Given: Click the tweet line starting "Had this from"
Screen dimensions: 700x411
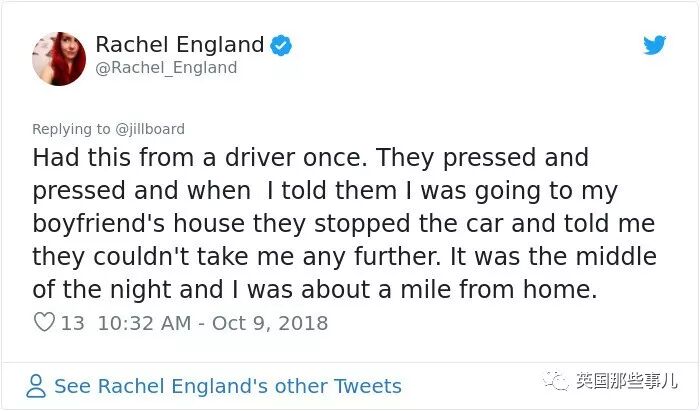Looking at the screenshot, I should pos(310,159).
